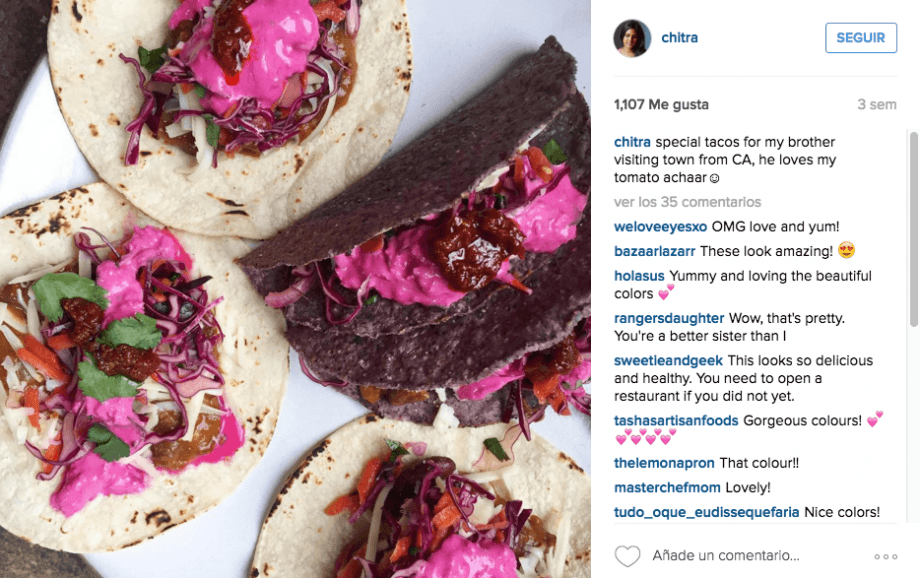Screen dimensions: 920x578
Task: Go to the masterchefmom profile
Action: (667, 488)
